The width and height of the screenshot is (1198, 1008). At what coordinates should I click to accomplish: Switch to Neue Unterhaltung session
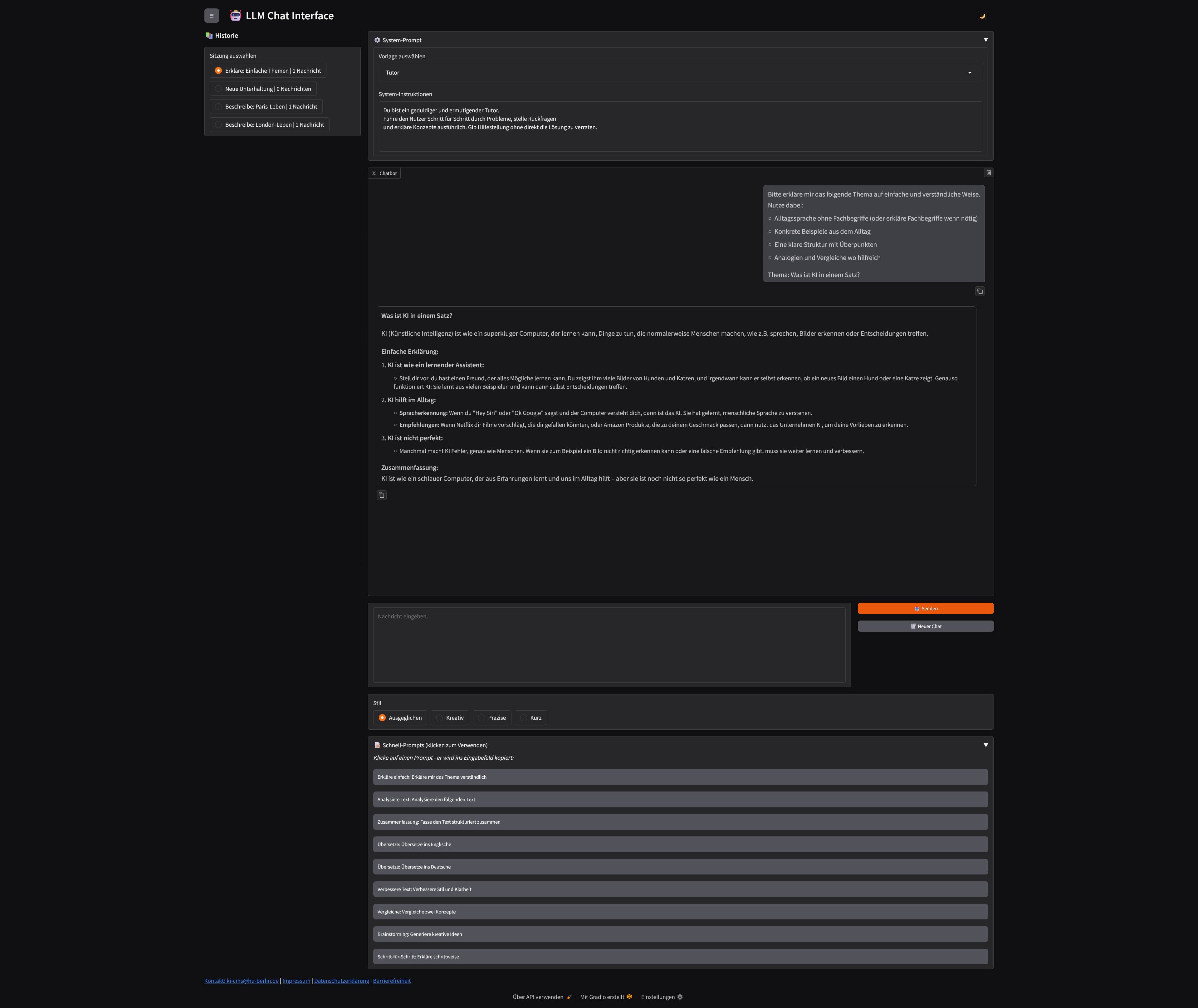click(263, 89)
